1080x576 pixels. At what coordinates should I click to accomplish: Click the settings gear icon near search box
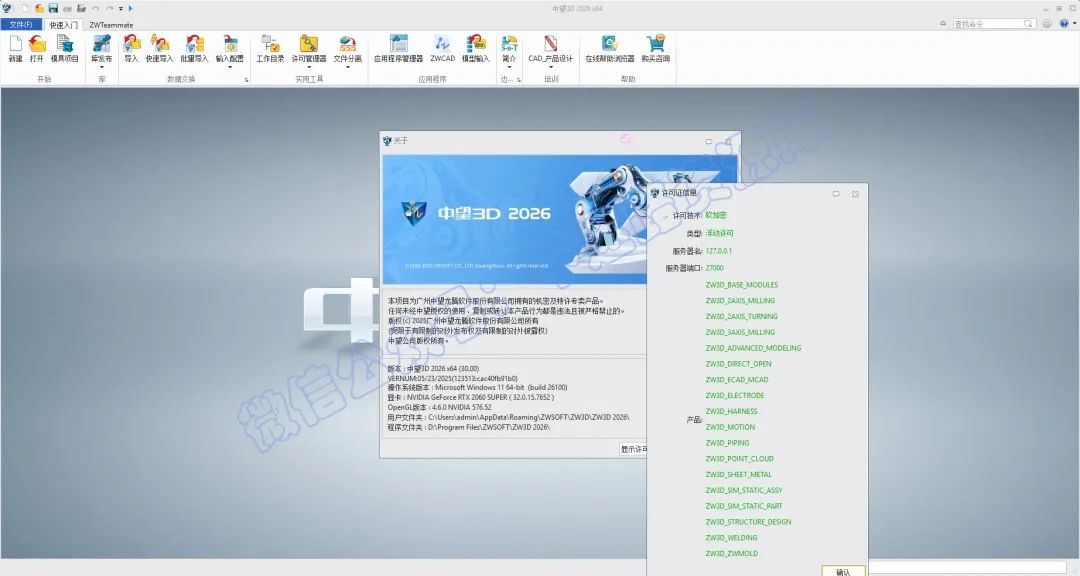point(1047,23)
